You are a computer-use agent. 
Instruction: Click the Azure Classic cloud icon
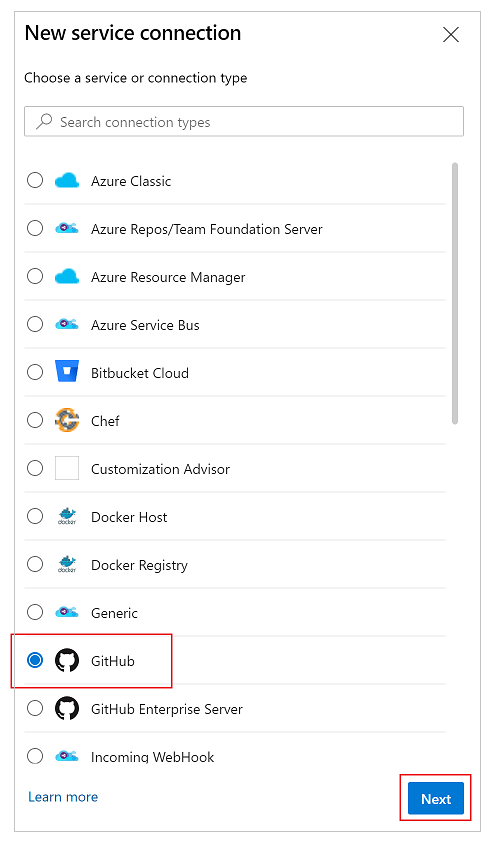[x=67, y=181]
